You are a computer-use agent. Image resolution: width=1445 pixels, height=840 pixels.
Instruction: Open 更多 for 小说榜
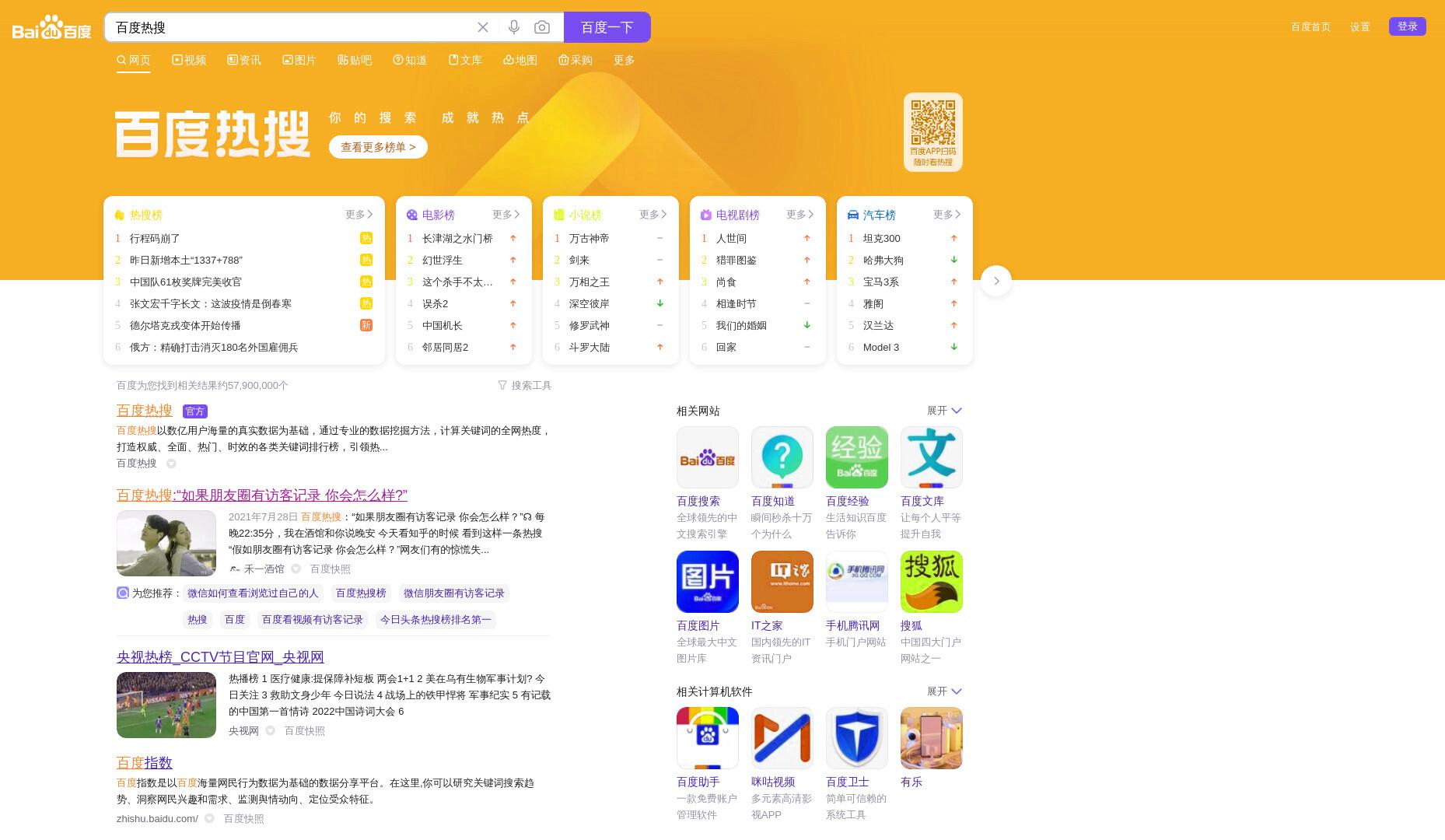click(653, 215)
